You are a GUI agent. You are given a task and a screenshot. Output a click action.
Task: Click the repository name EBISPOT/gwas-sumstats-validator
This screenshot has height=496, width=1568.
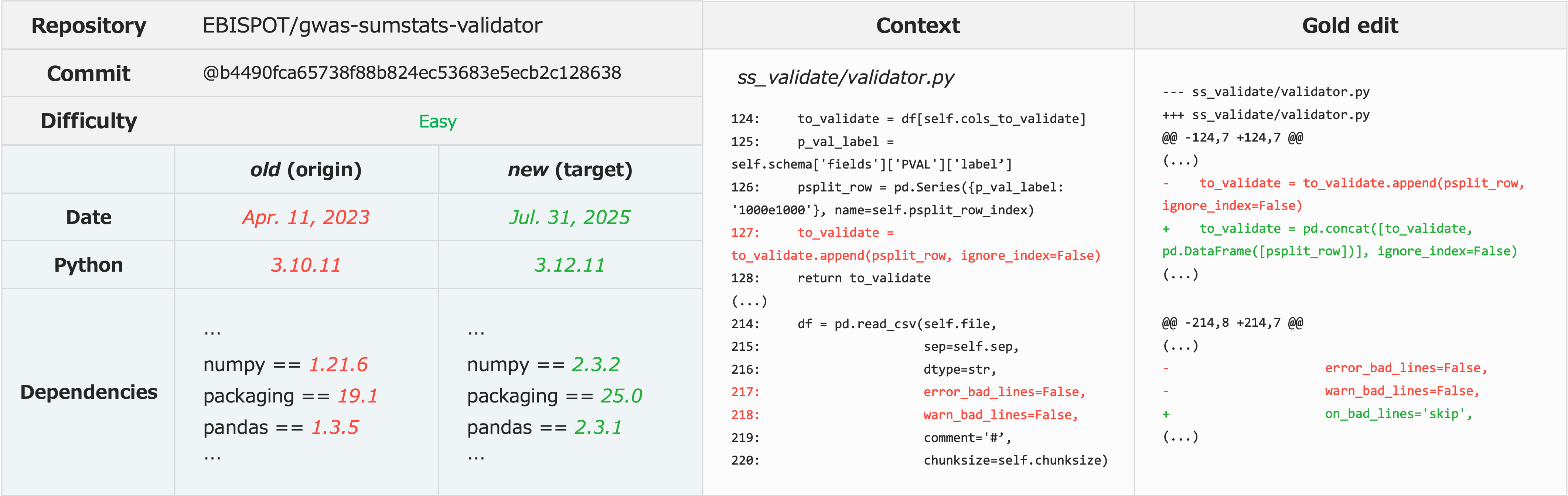[x=372, y=26]
